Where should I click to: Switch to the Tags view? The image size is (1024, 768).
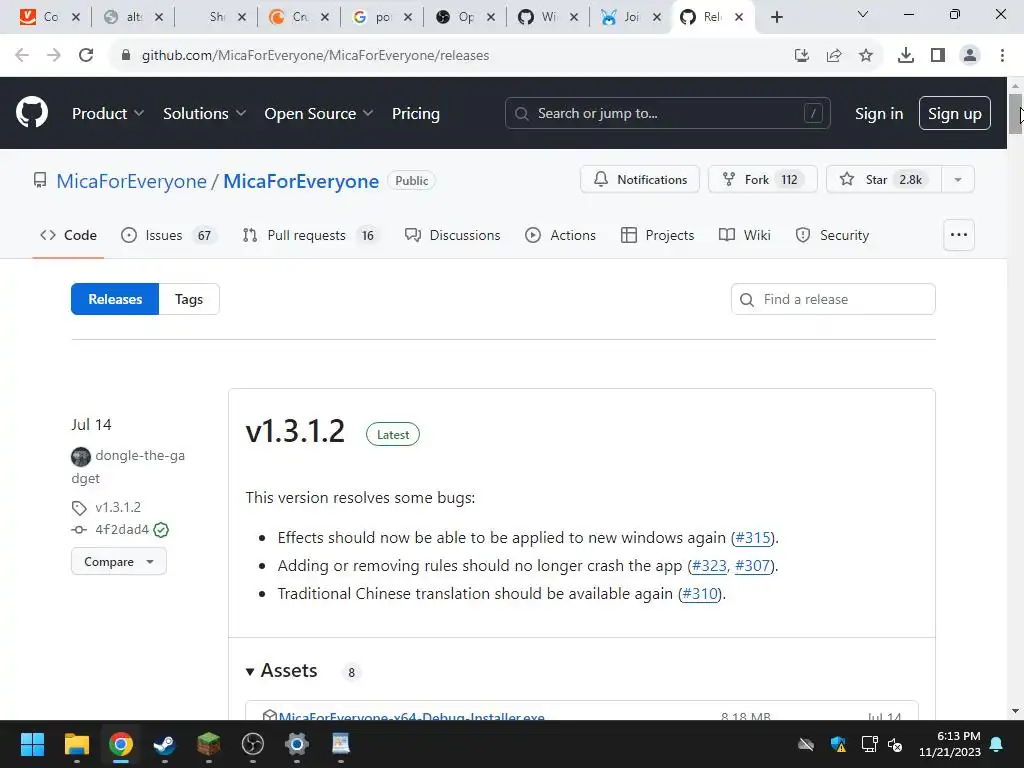(189, 299)
